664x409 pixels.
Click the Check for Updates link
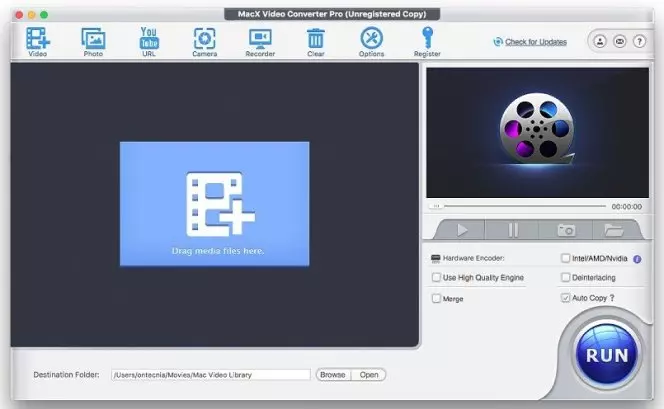(x=536, y=42)
